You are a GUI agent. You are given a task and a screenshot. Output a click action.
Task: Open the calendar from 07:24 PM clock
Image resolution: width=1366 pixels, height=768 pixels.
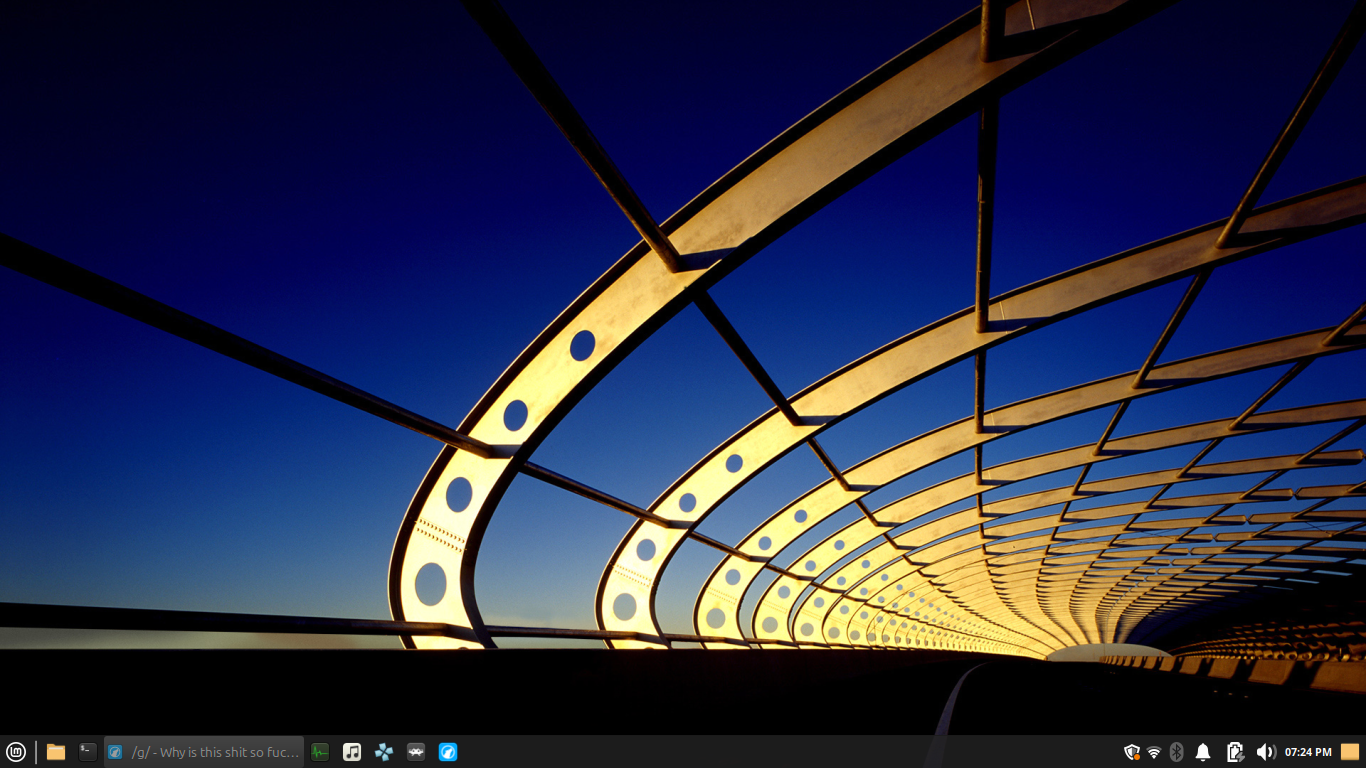click(1308, 752)
